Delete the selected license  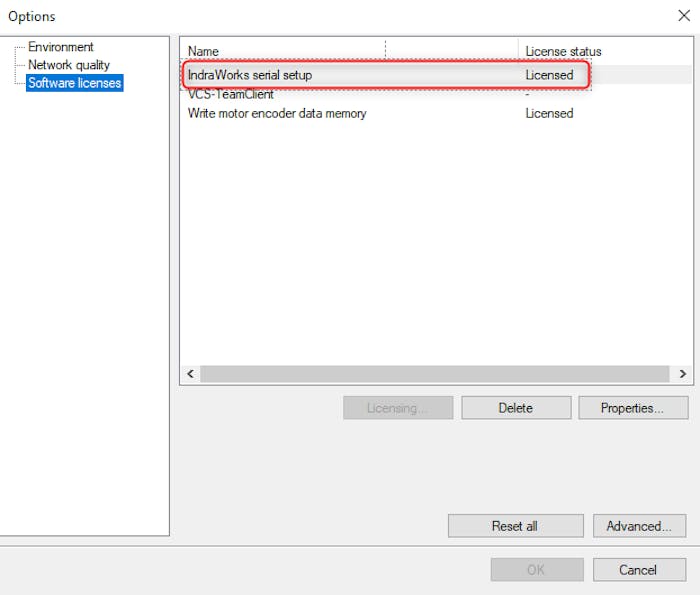[516, 408]
